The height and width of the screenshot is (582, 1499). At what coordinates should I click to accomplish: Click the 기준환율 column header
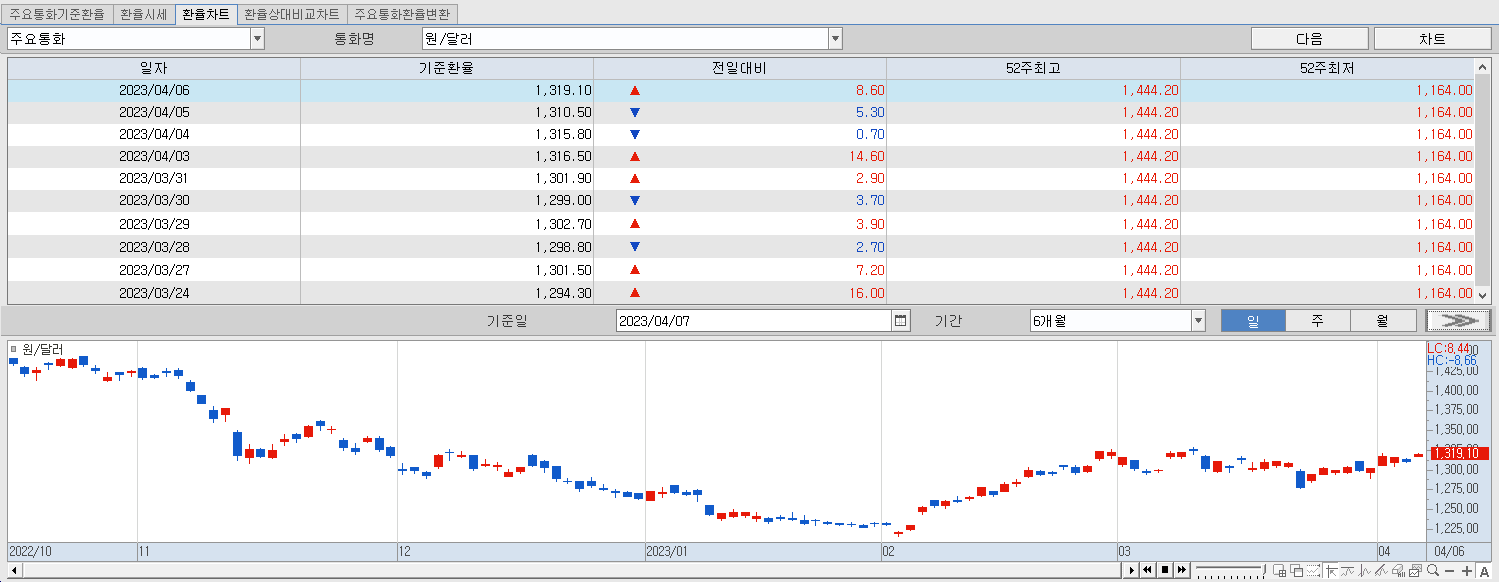[447, 68]
